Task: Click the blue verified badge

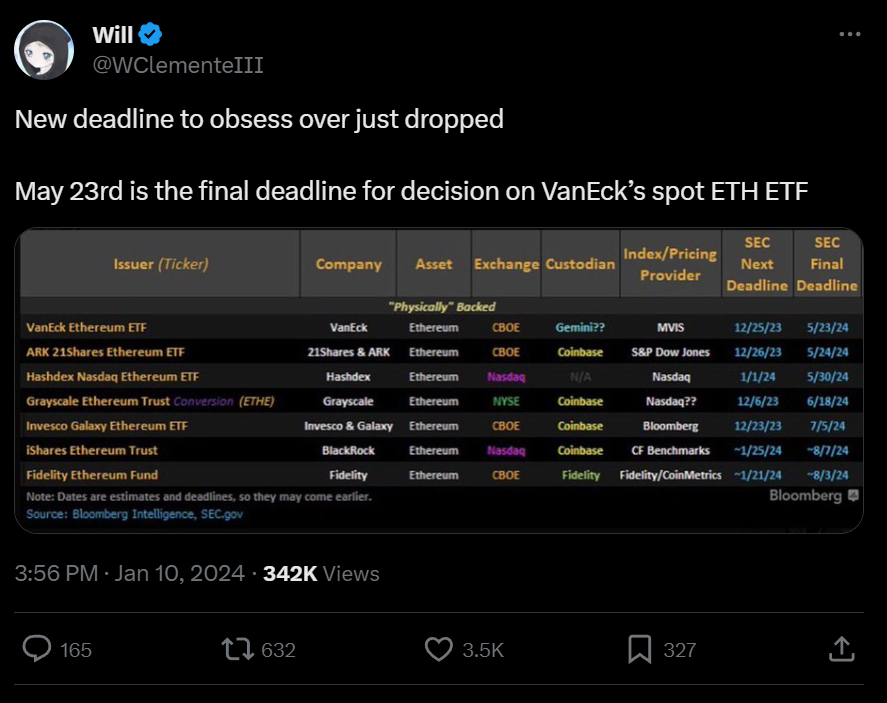Action: click(150, 36)
